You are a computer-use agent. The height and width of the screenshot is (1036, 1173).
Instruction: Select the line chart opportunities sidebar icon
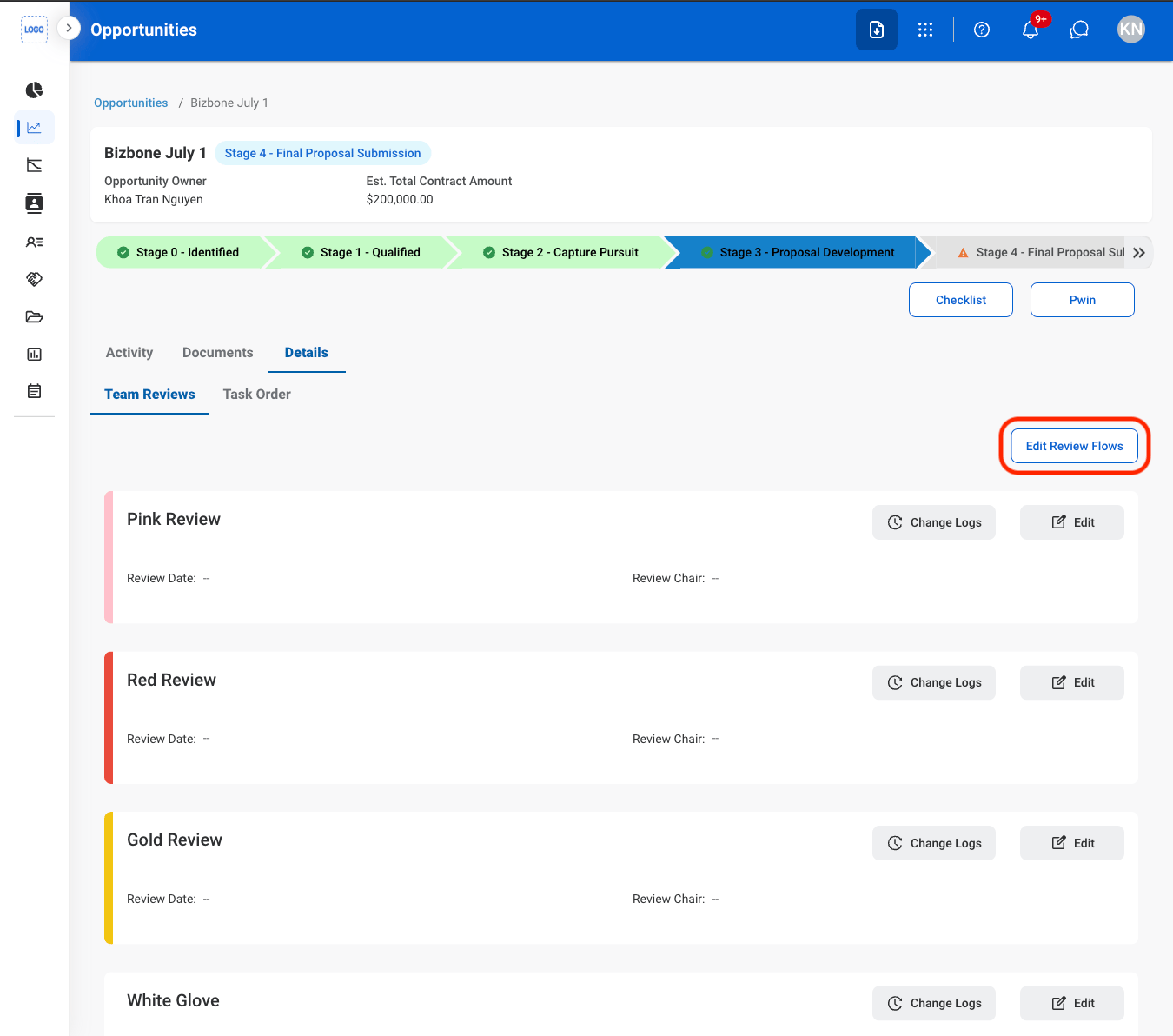[34, 128]
